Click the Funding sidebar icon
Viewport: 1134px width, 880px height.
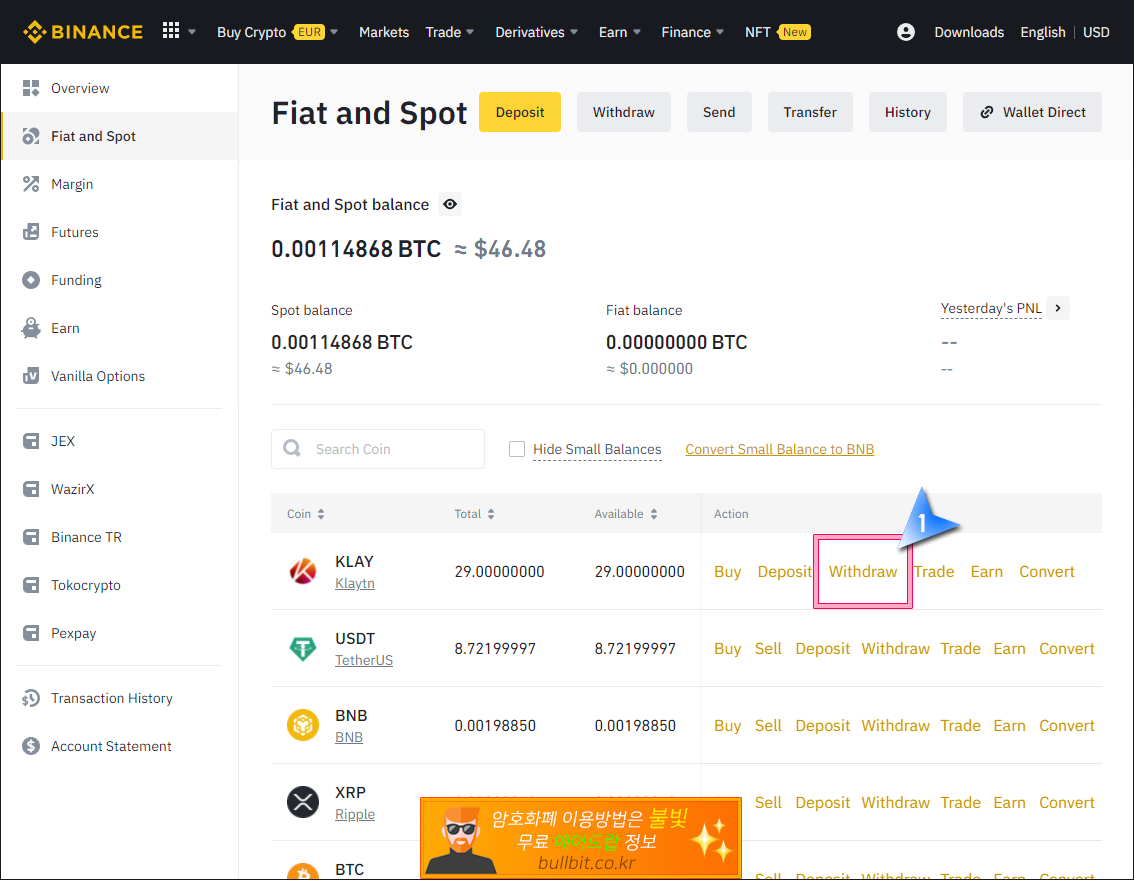(31, 280)
